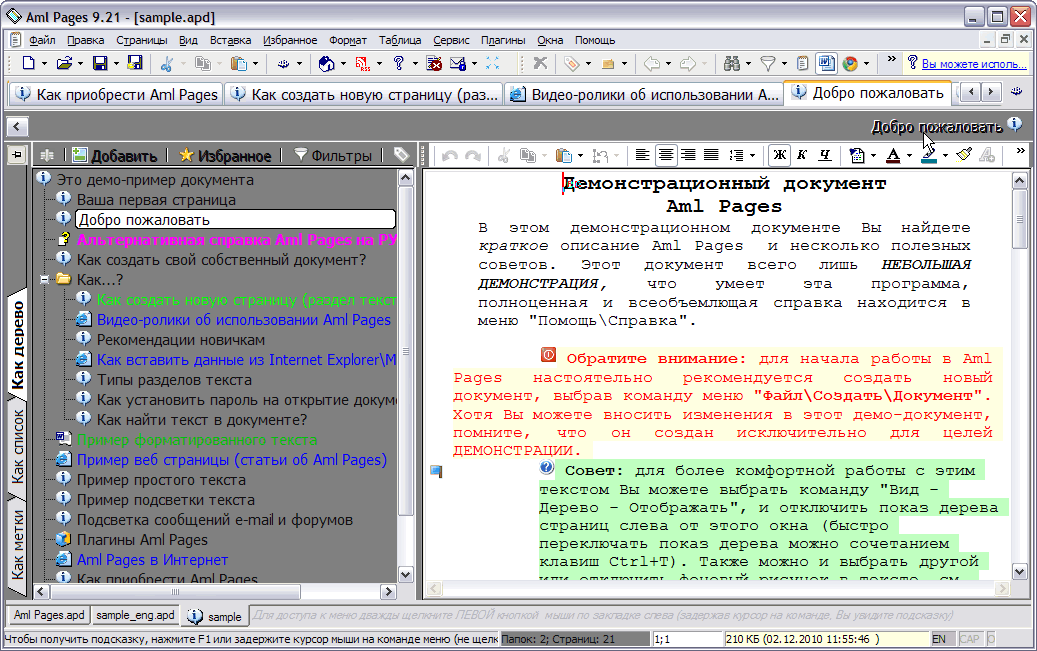Click the pin icon above the vertical tabs
1037x651 pixels.
pos(17,155)
